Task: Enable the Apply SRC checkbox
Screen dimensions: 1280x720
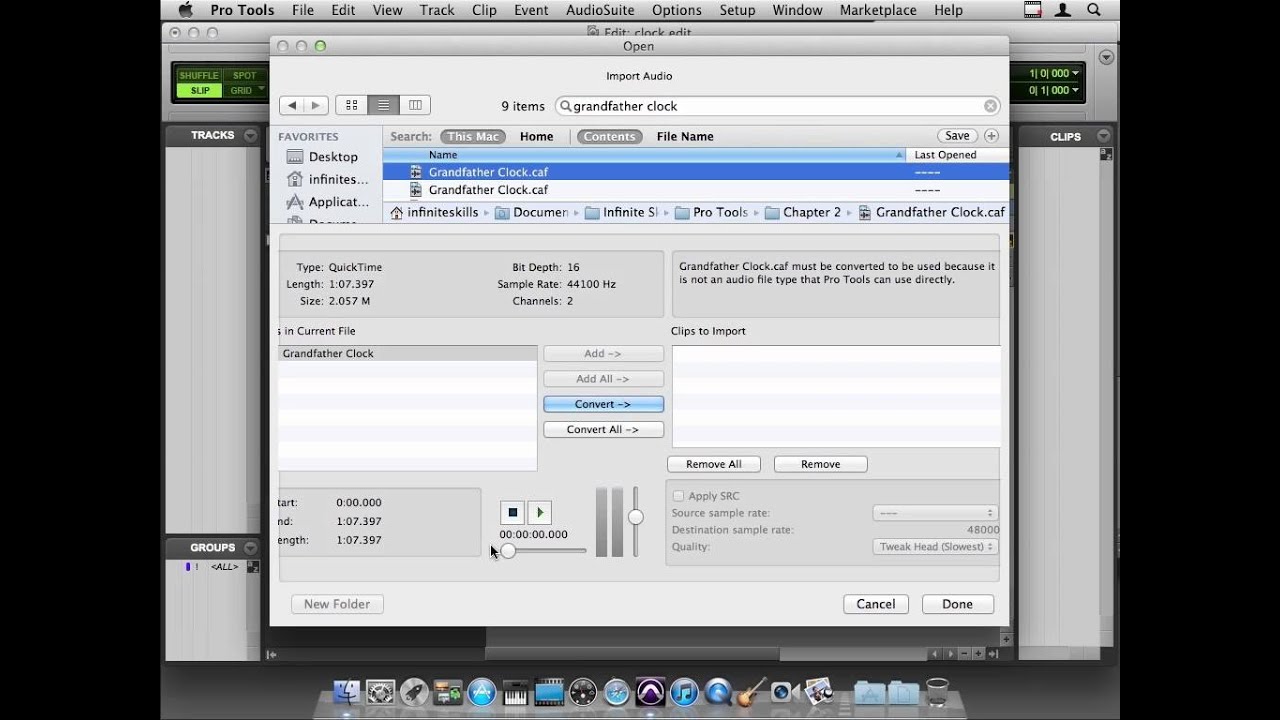Action: pos(679,496)
